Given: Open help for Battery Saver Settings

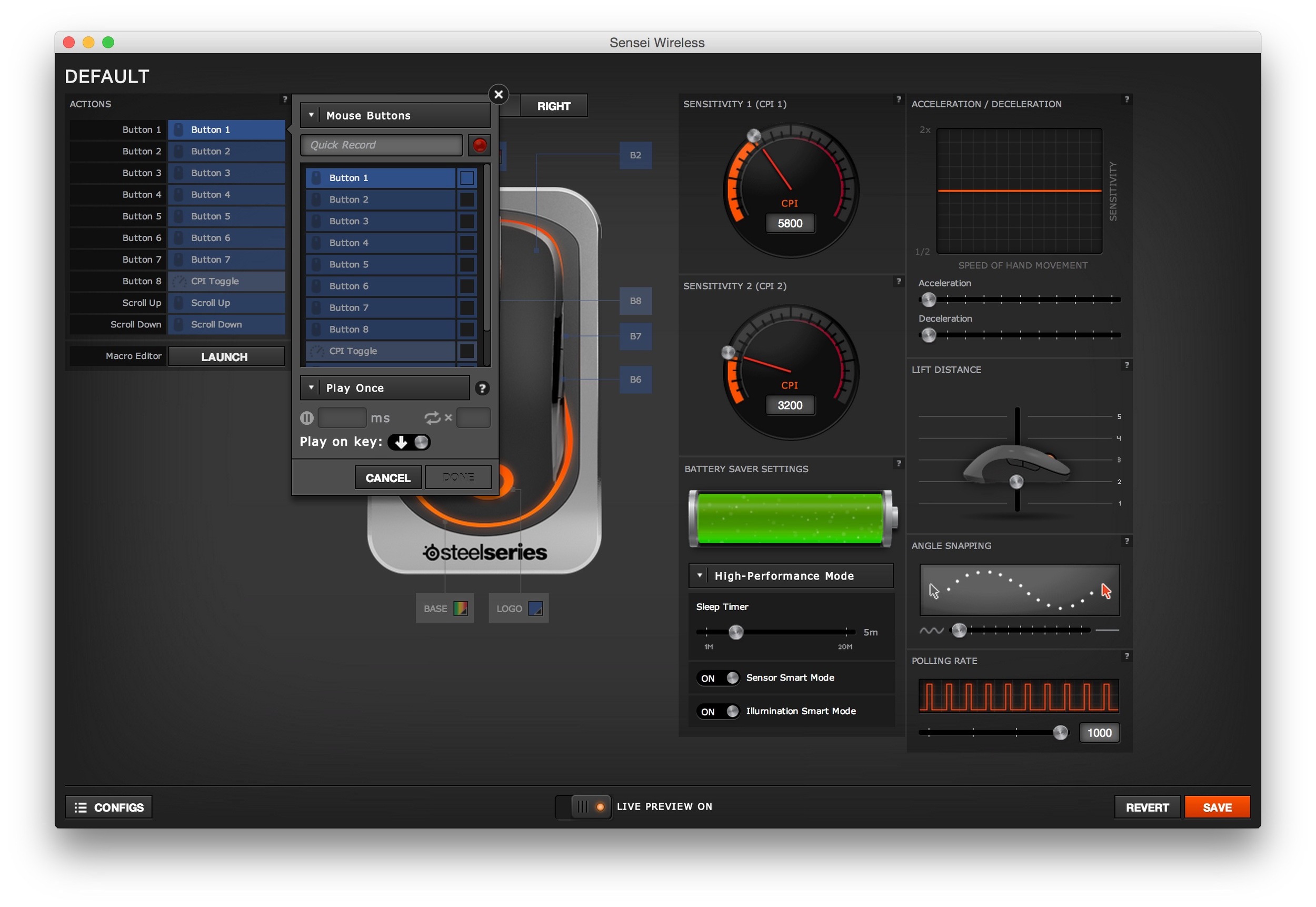Looking at the screenshot, I should pos(899,463).
